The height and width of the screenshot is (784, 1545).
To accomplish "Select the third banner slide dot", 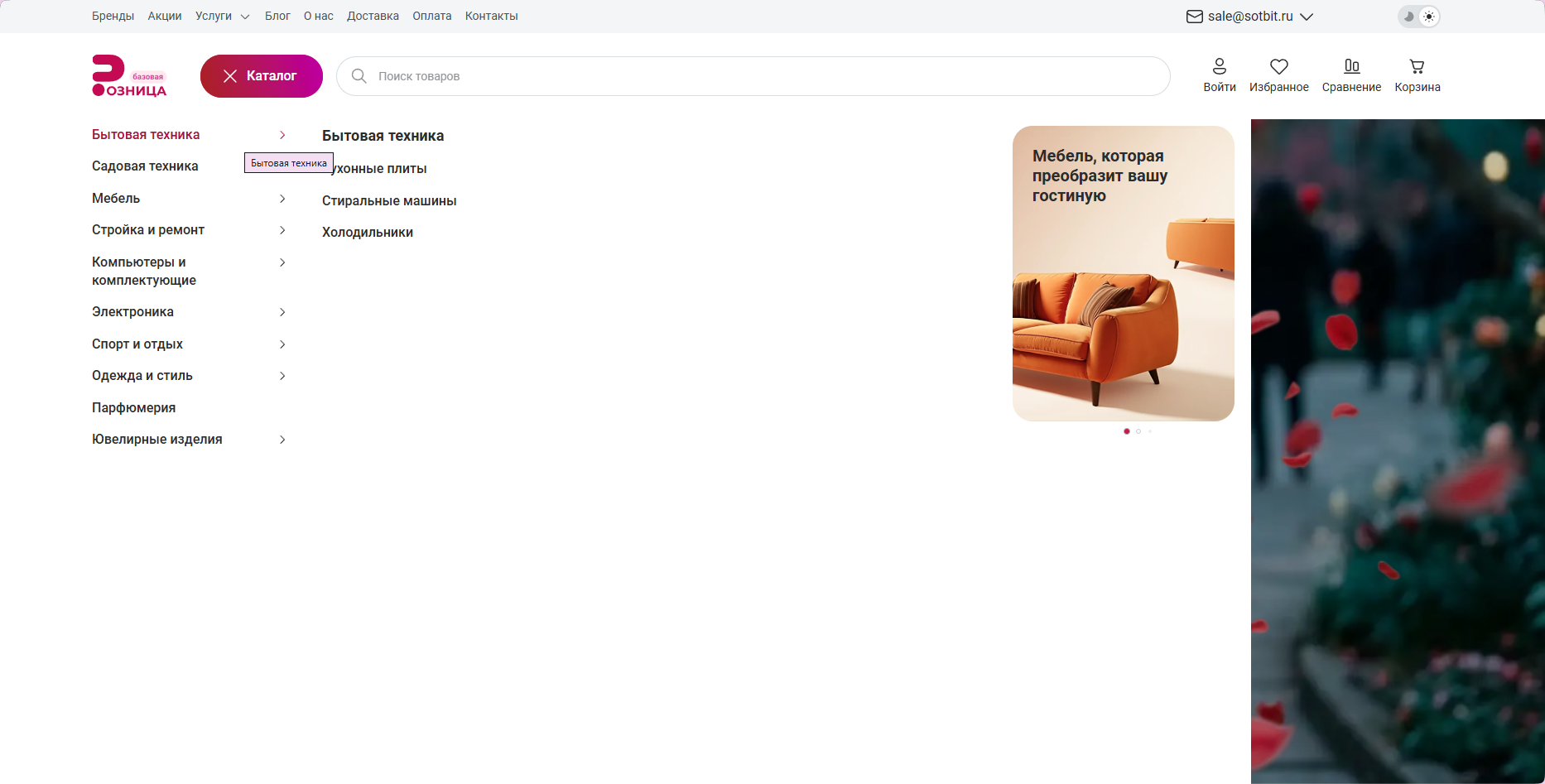I will [x=1149, y=431].
